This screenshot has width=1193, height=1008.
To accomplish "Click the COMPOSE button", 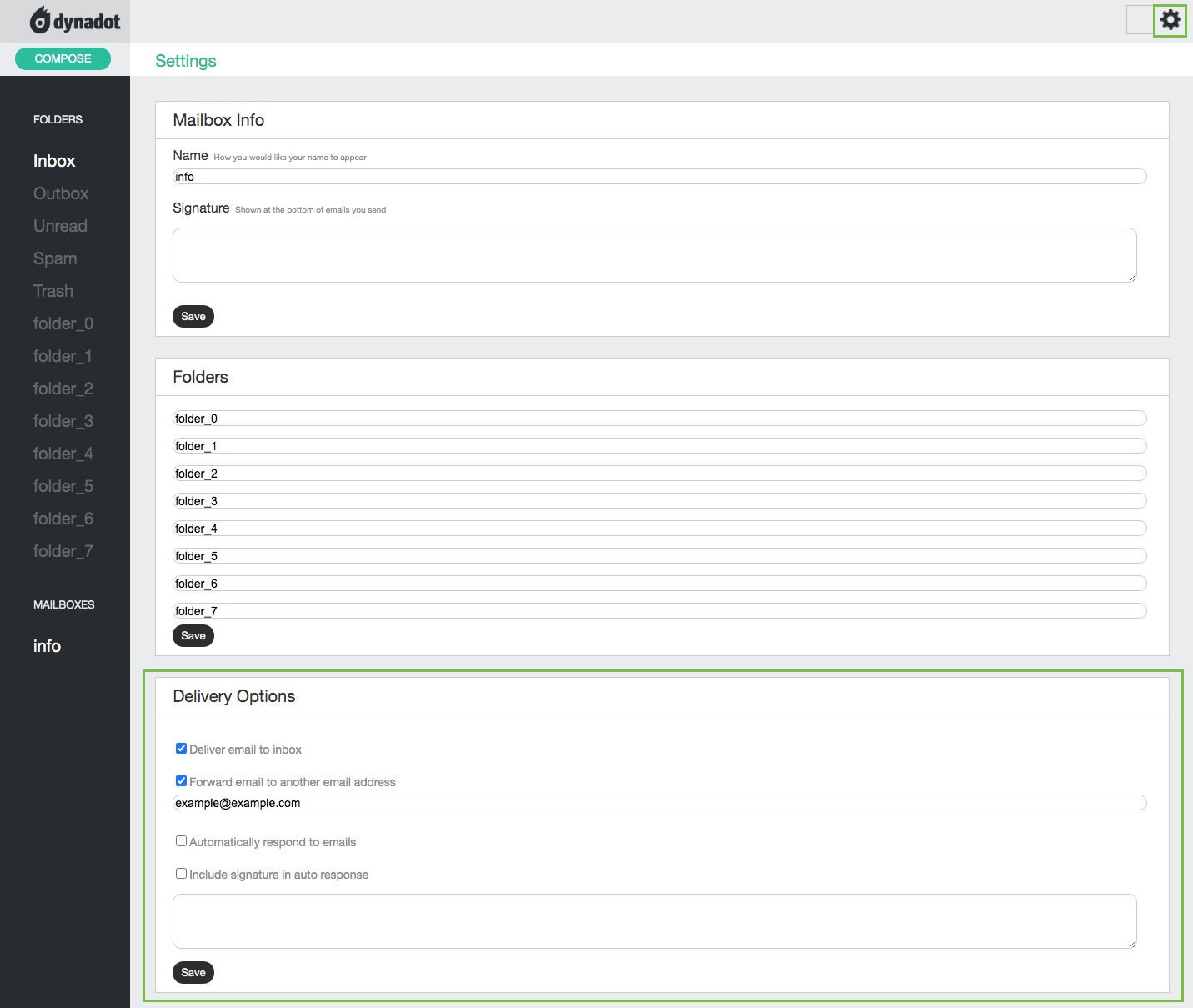I will point(63,58).
